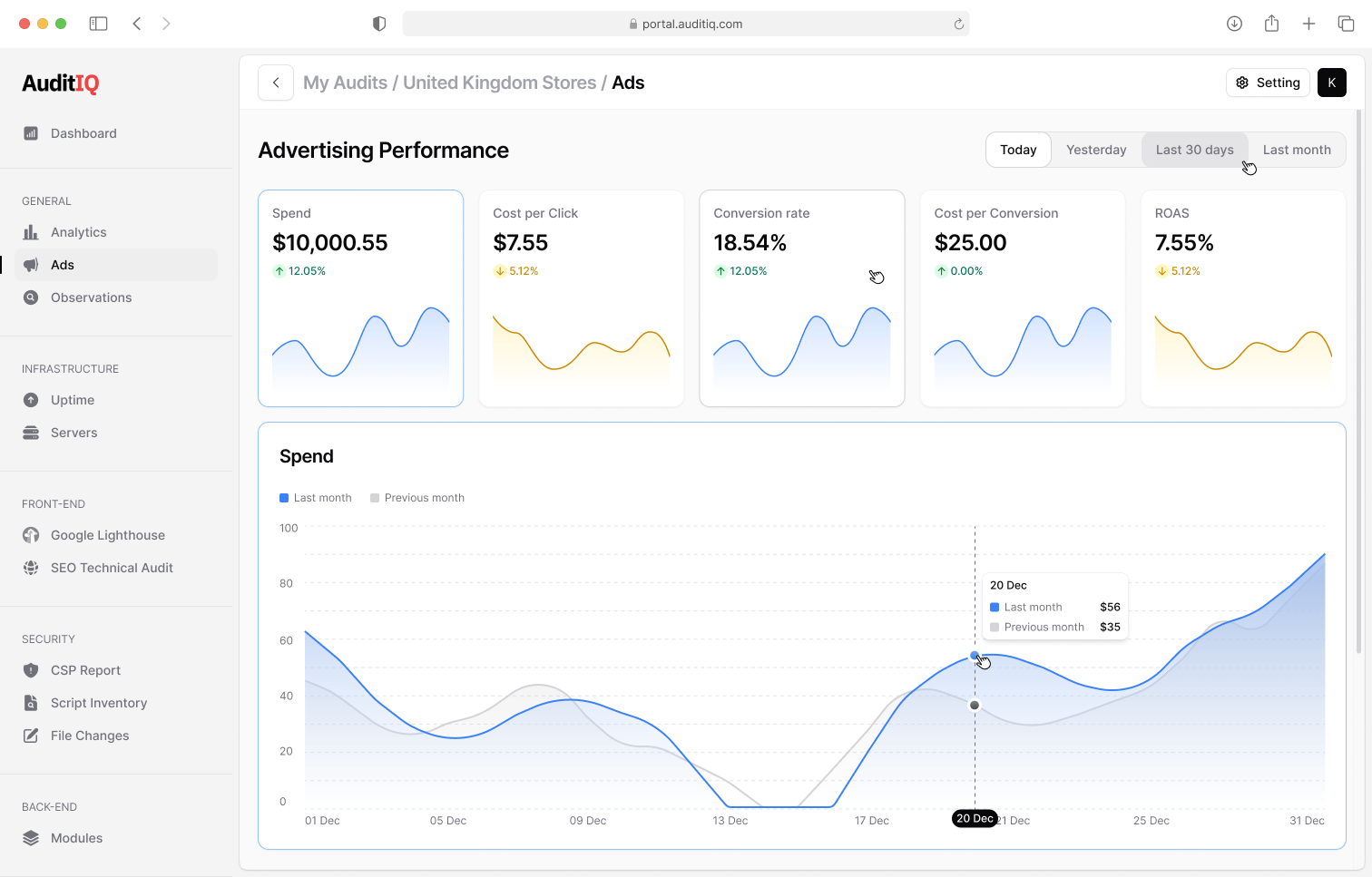Open a new browser tab with plus
This screenshot has height=877, width=1372.
click(x=1308, y=24)
